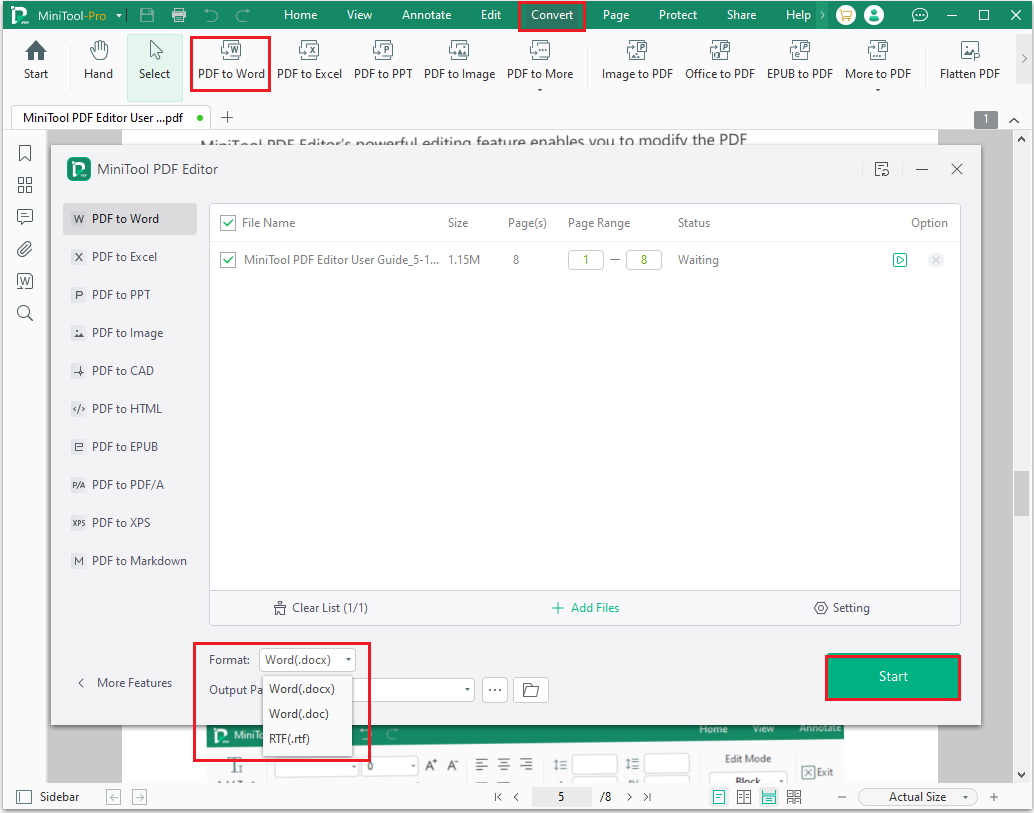This screenshot has width=1034, height=813.
Task: Open the Actual Size zoom dropdown
Action: coord(918,797)
